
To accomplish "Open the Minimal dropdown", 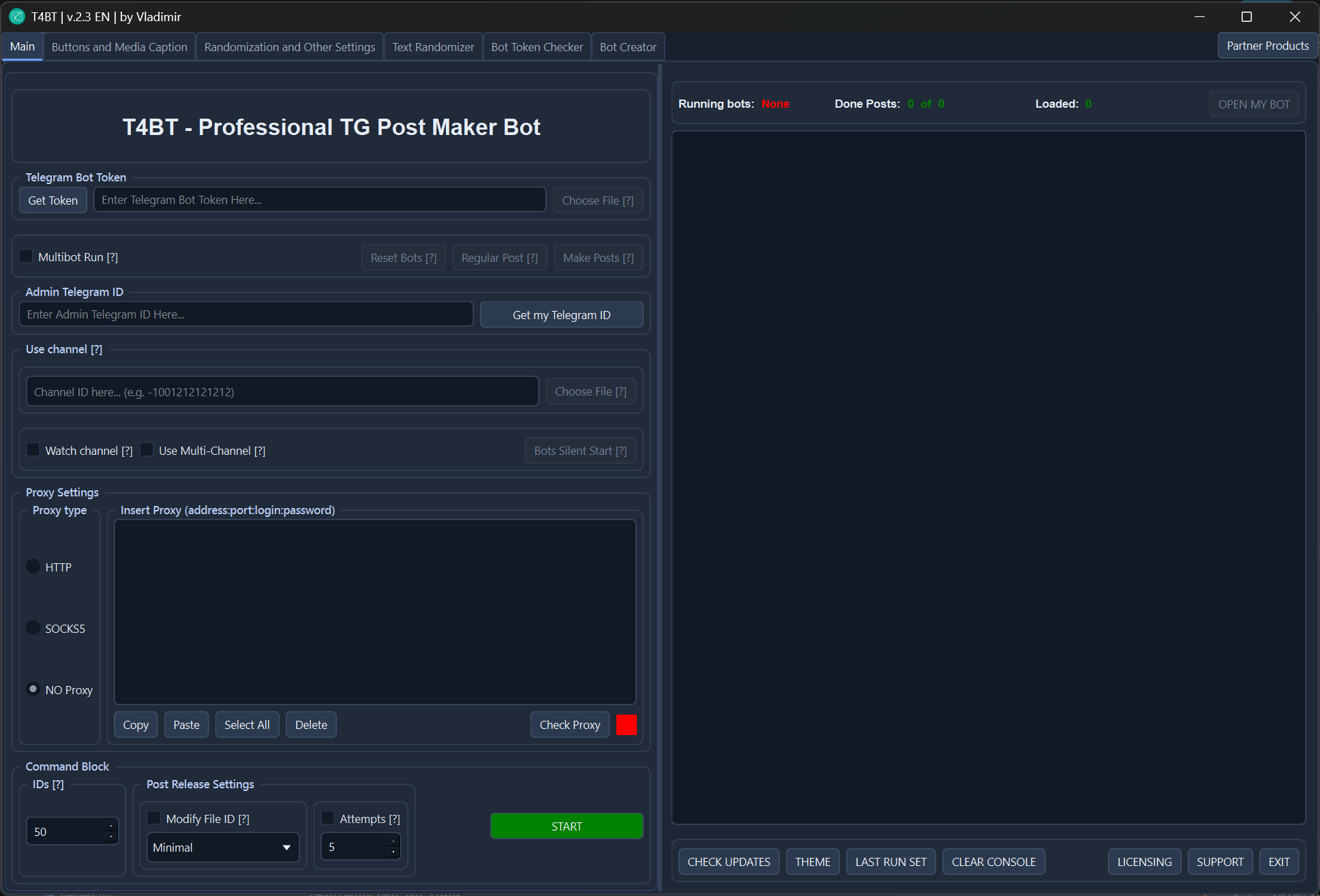I will [223, 848].
